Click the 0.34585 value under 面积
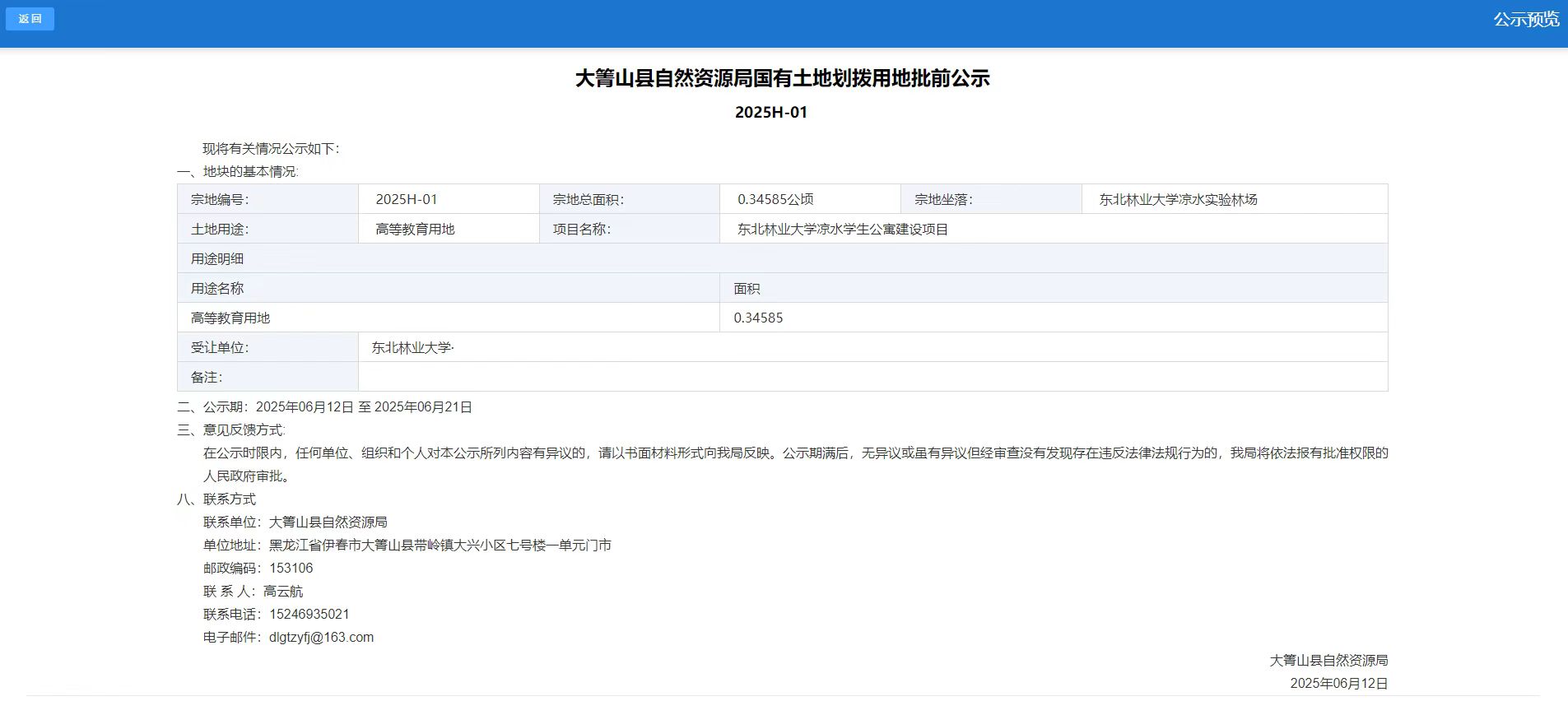Viewport: 1568px width, 701px height. pyautogui.click(x=758, y=318)
